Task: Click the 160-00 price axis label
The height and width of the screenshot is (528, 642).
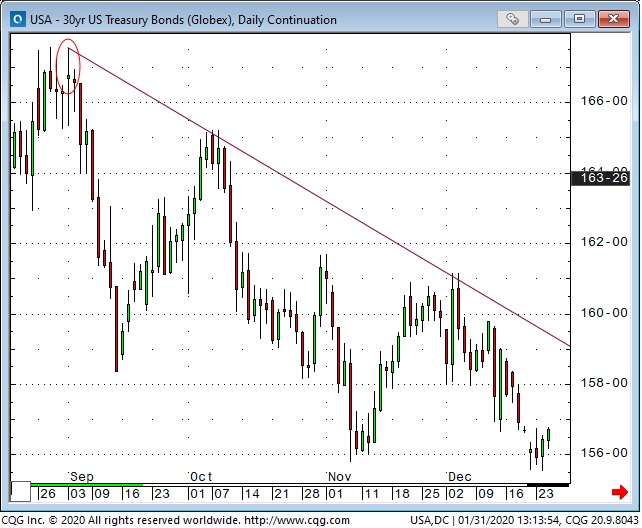Action: pyautogui.click(x=604, y=313)
